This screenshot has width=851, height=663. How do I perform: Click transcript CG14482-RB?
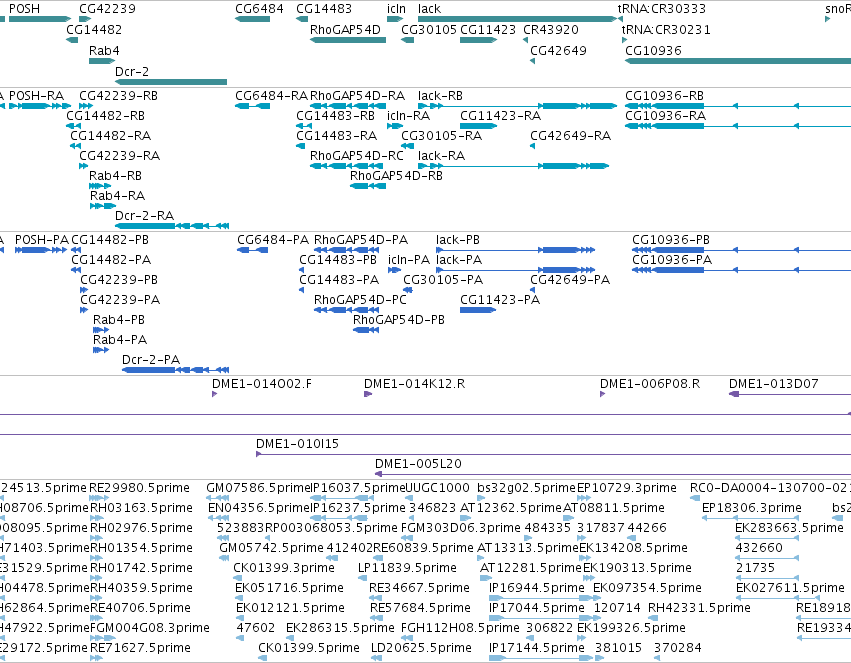(73, 126)
